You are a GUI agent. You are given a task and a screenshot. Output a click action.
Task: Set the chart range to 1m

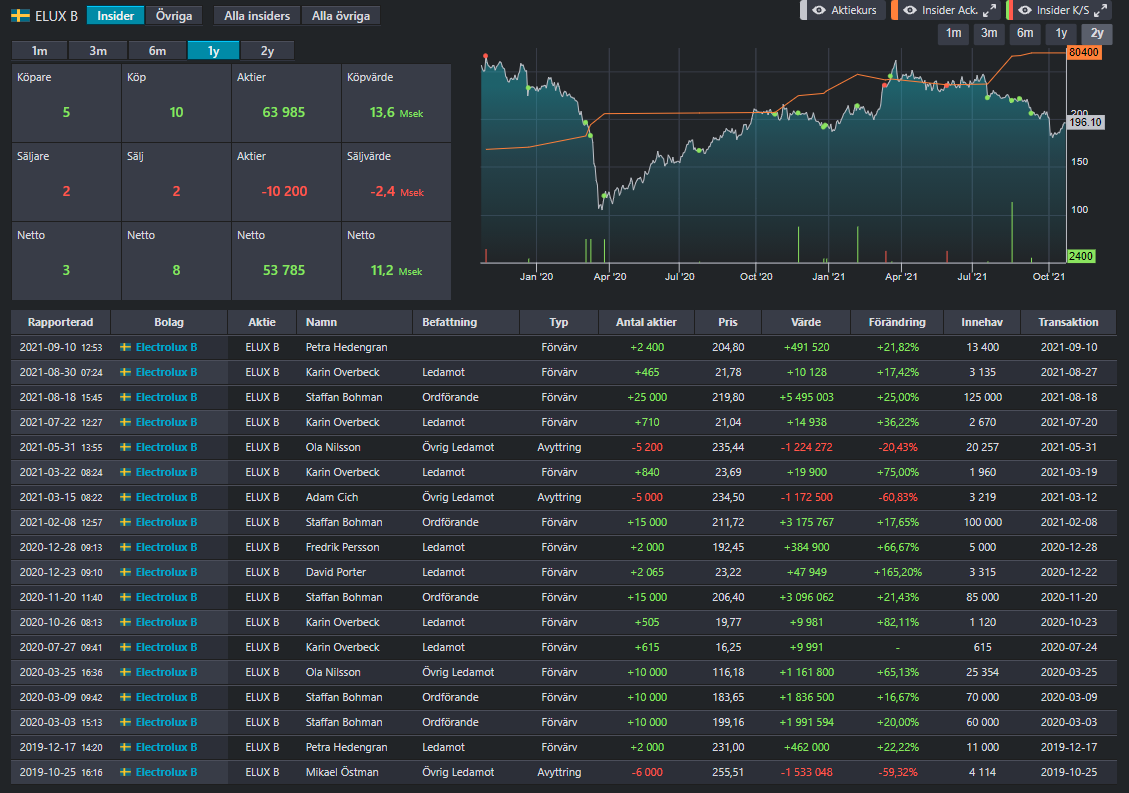(x=953, y=33)
